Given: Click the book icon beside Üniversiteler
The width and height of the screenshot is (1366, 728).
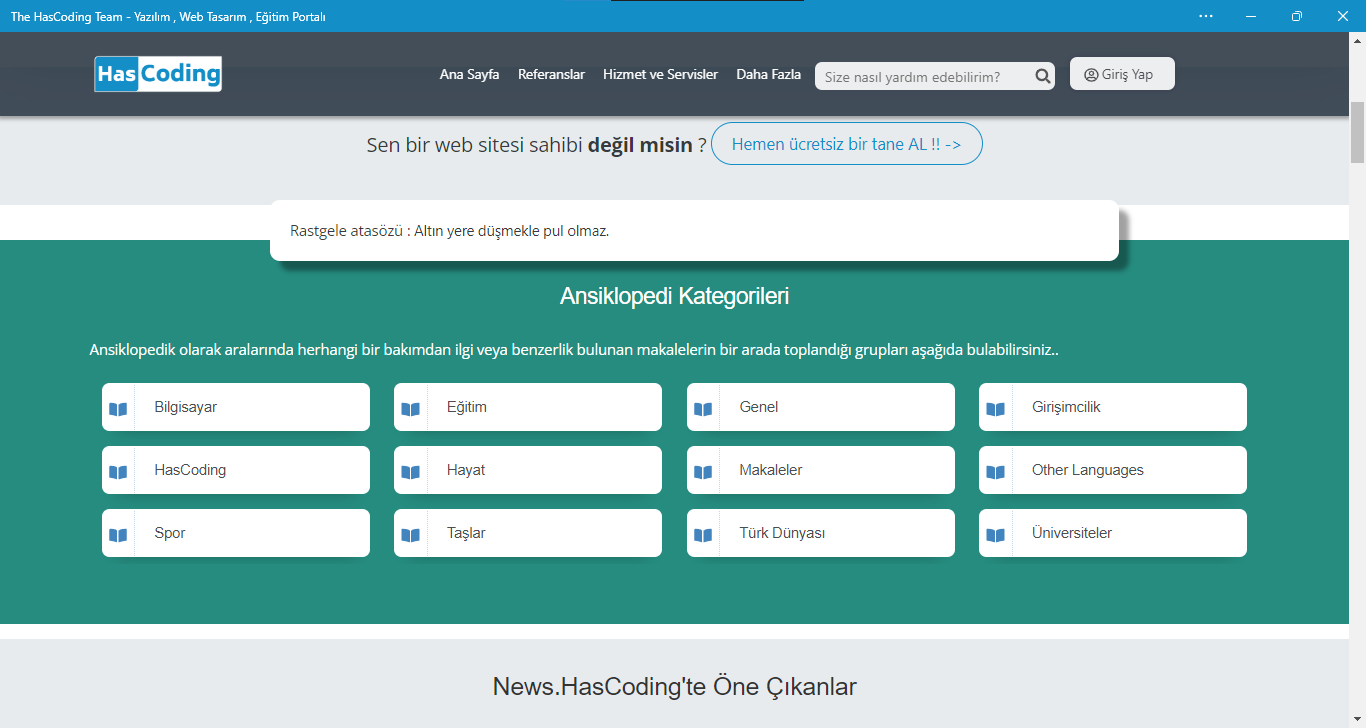Looking at the screenshot, I should tap(995, 535).
